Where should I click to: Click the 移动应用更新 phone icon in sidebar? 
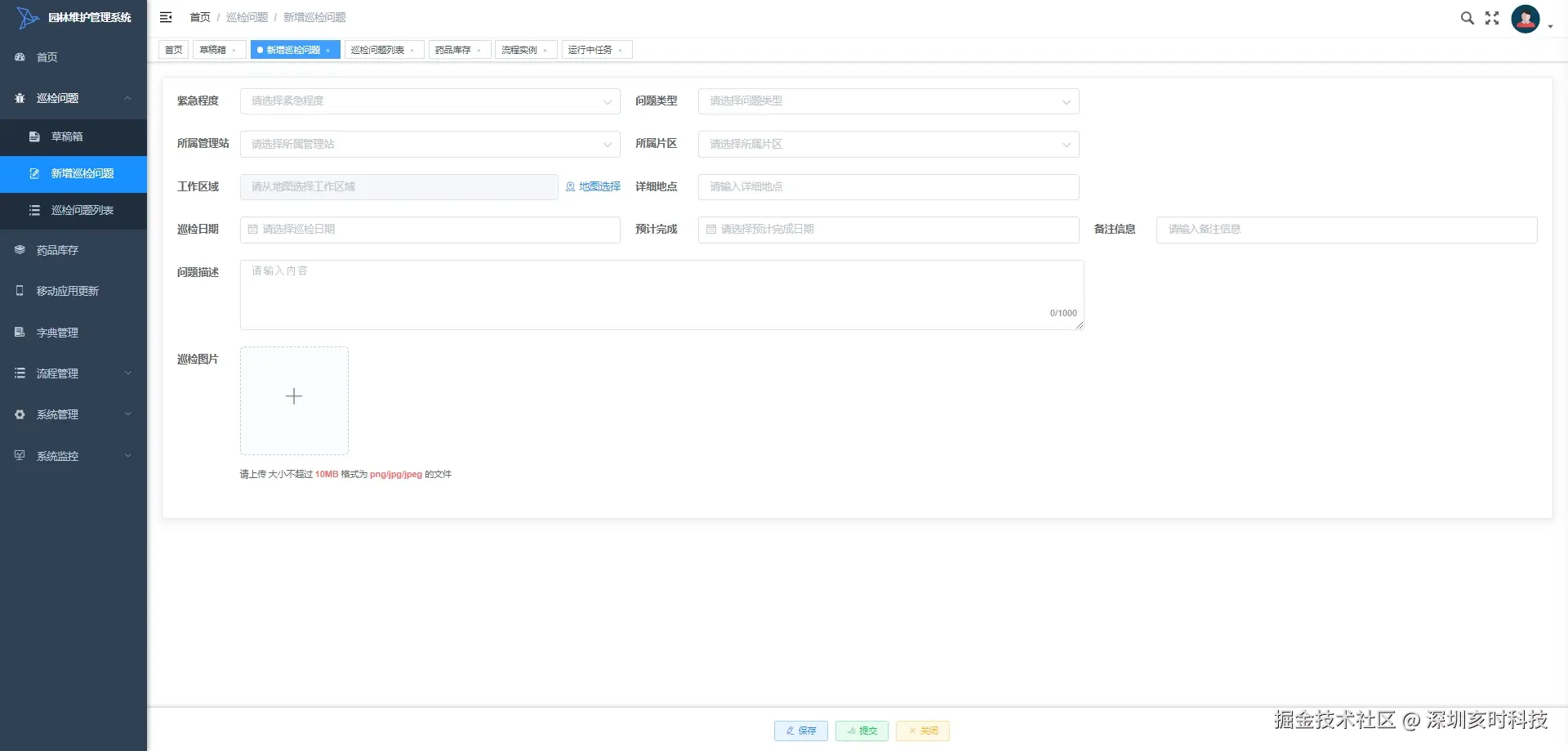point(20,291)
